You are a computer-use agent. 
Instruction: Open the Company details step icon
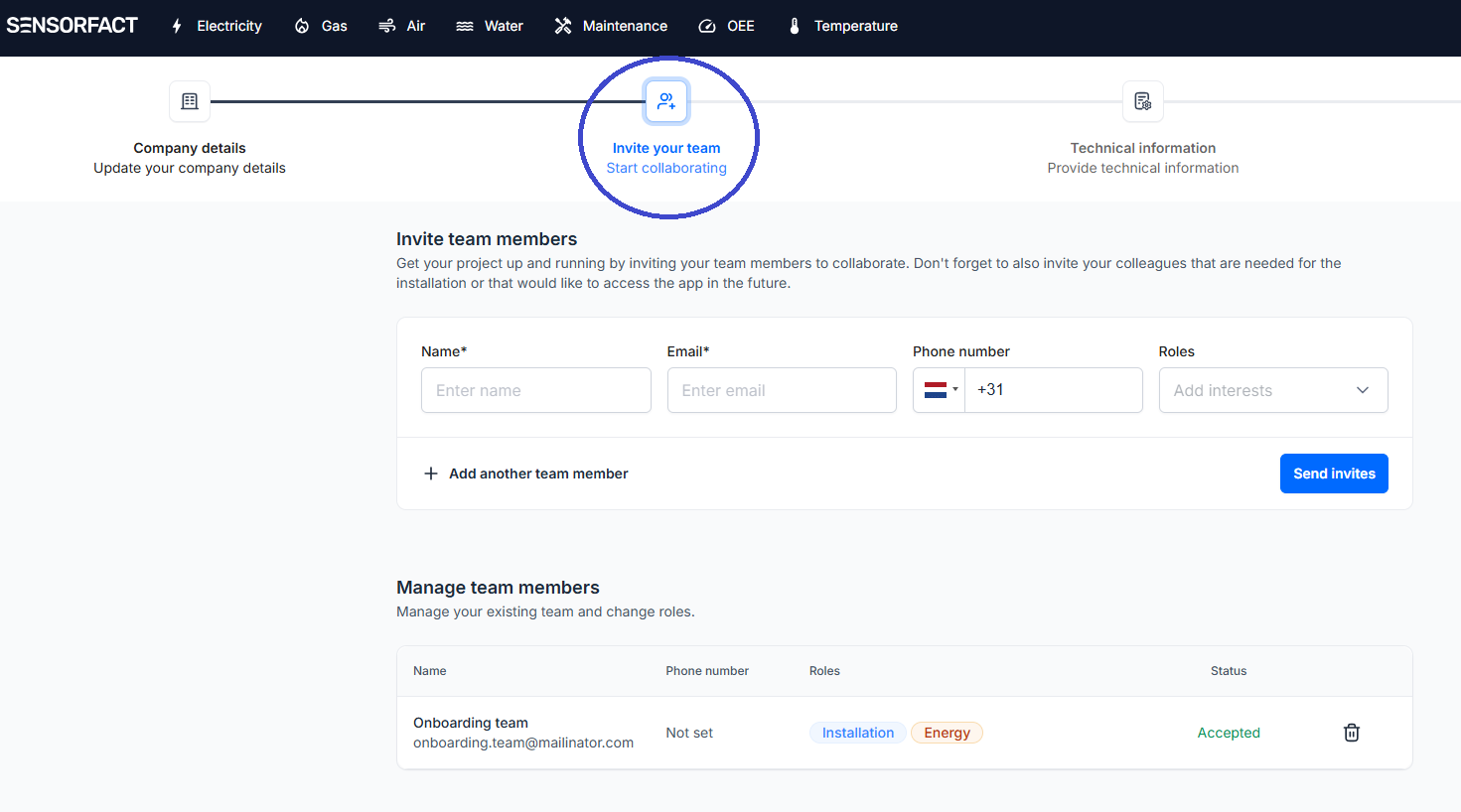[x=190, y=101]
